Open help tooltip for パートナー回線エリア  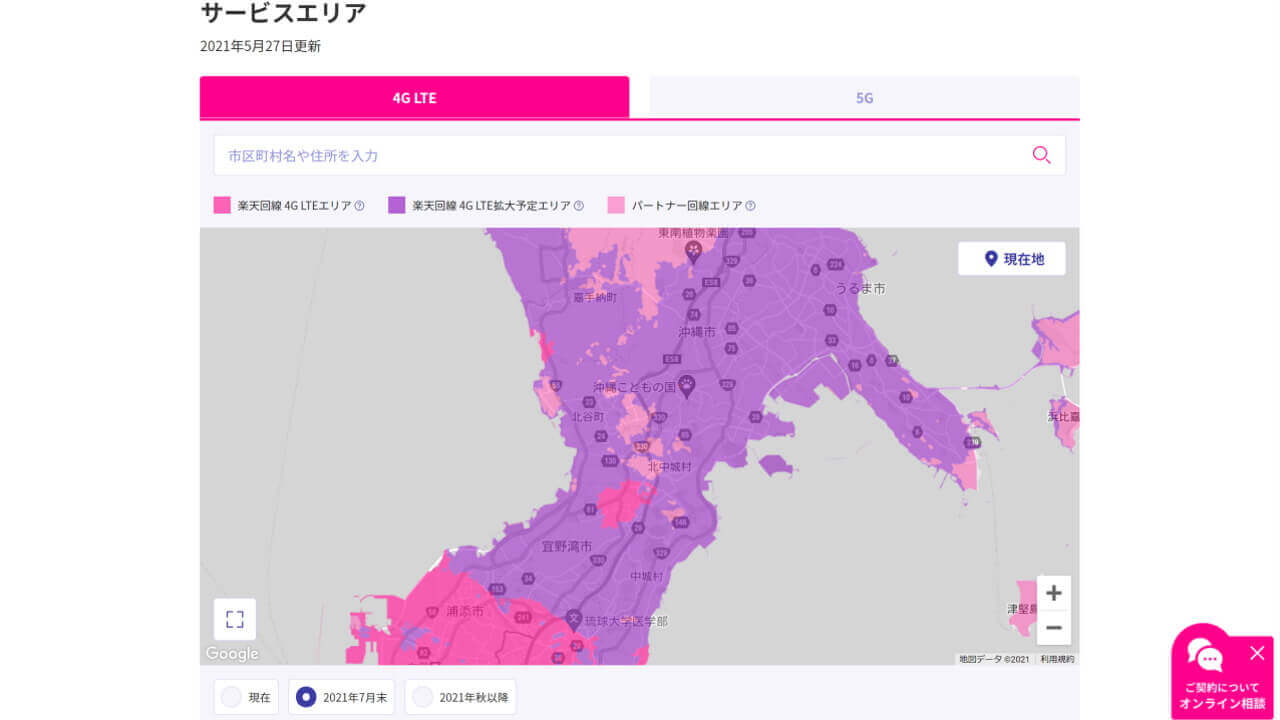pos(751,204)
